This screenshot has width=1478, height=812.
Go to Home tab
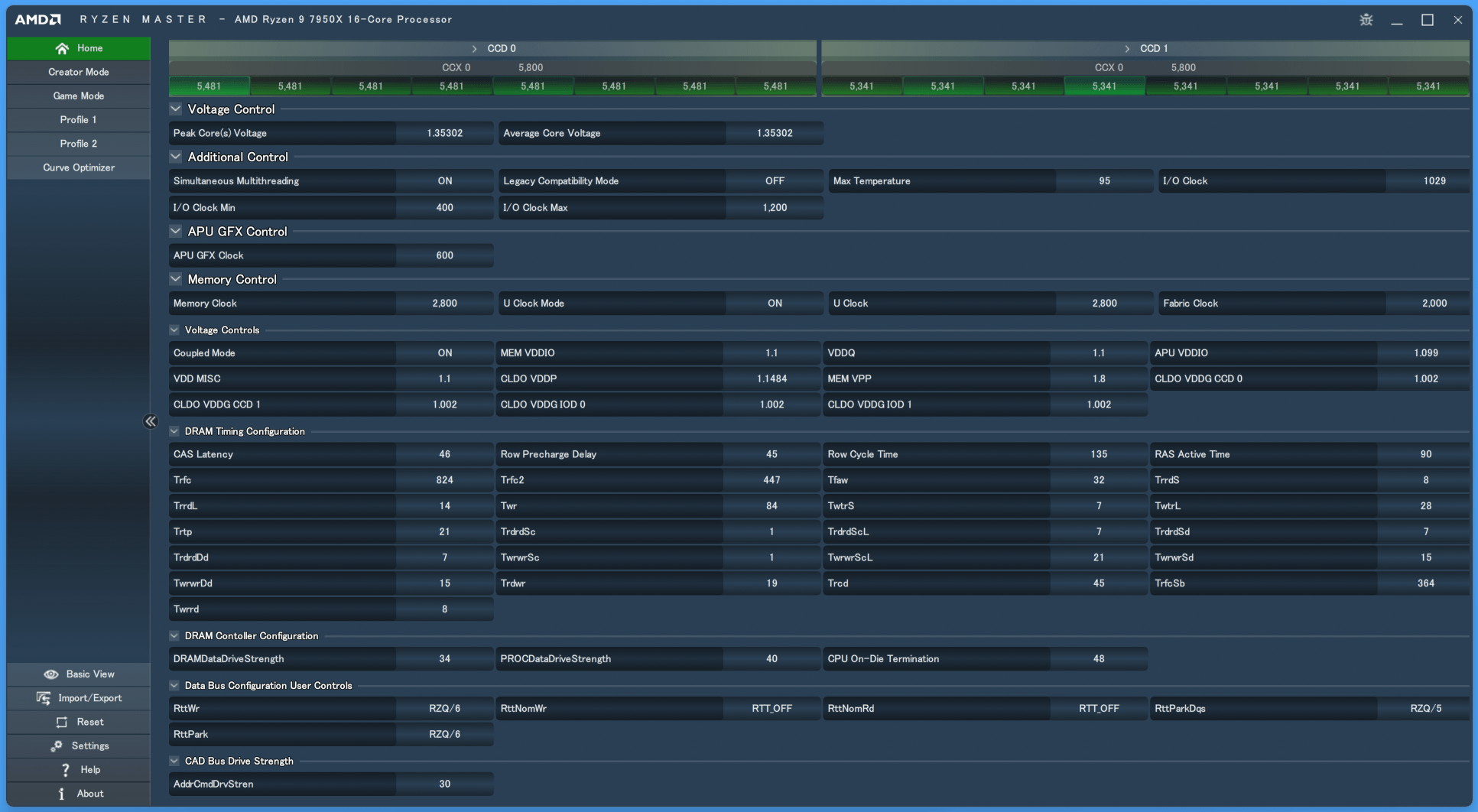pos(79,48)
